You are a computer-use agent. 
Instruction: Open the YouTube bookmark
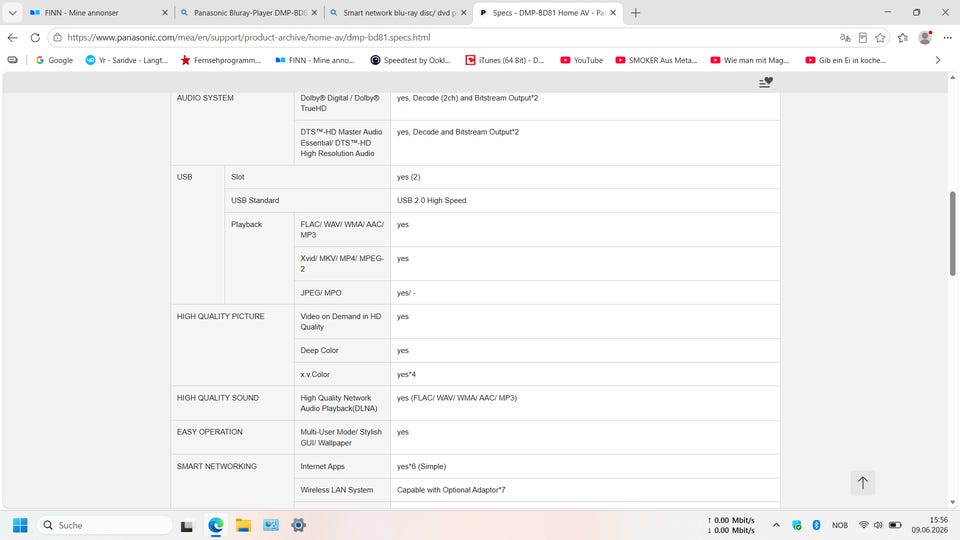click(x=582, y=60)
